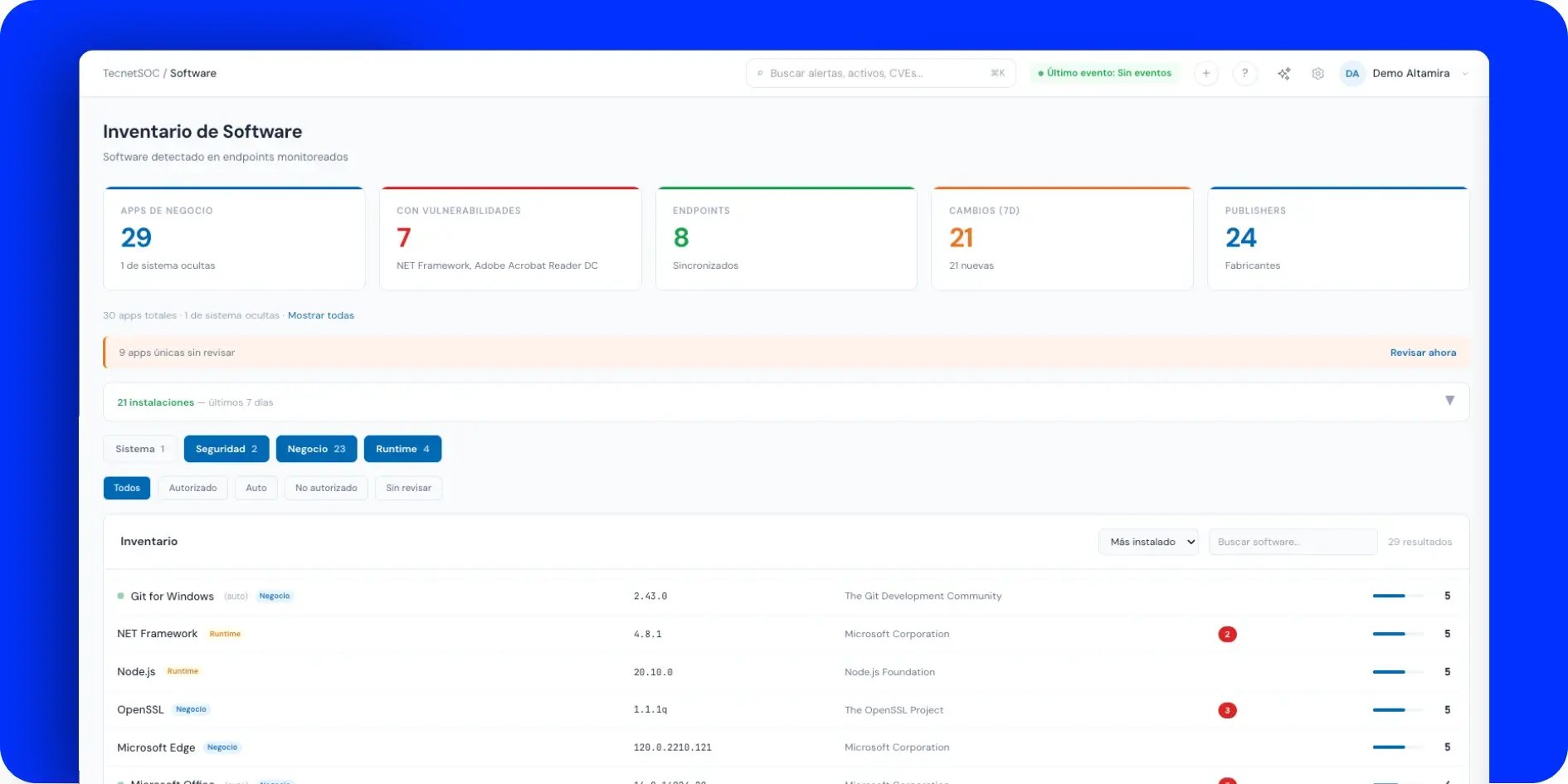Click the red vulnerability badge for OpenSSL
Screen dimensions: 1568x784
[1227, 710]
